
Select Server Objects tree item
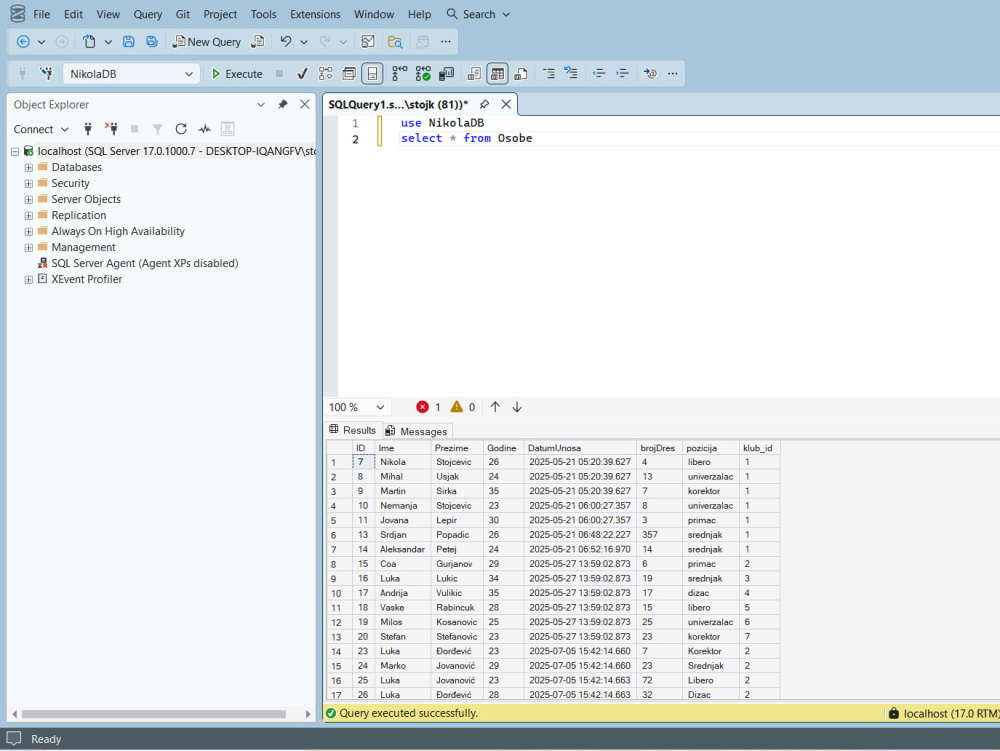[86, 200]
